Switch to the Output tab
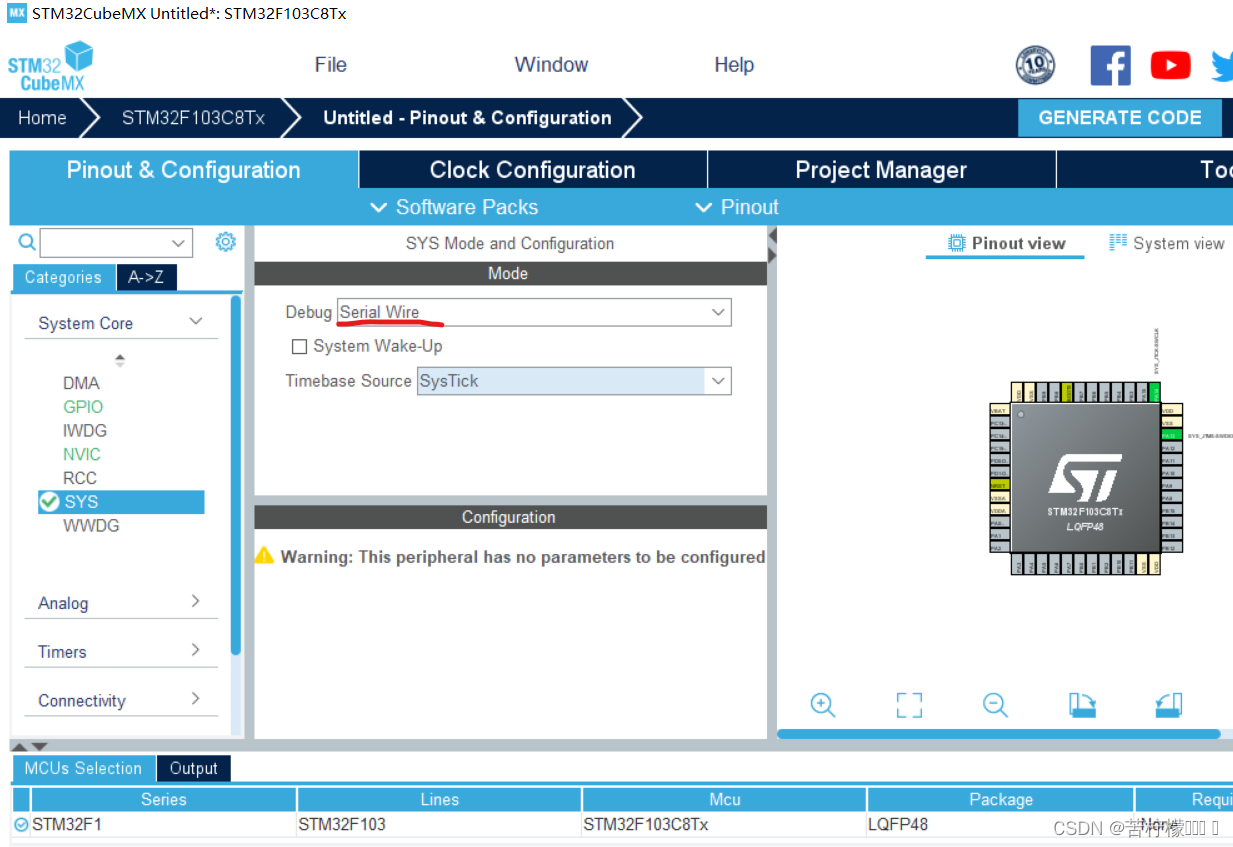1233x847 pixels. [193, 768]
